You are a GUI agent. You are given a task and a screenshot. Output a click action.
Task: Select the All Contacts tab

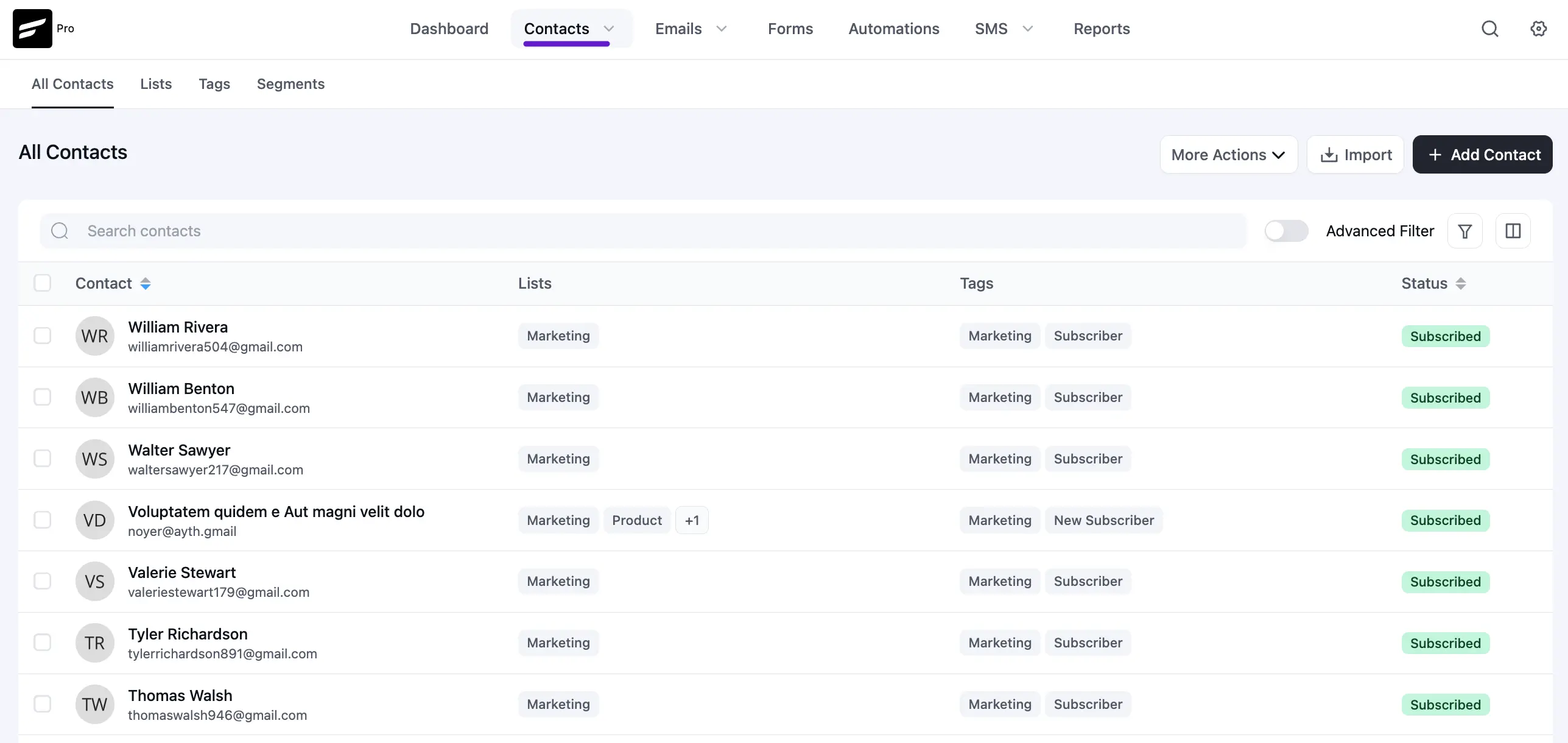(x=72, y=84)
